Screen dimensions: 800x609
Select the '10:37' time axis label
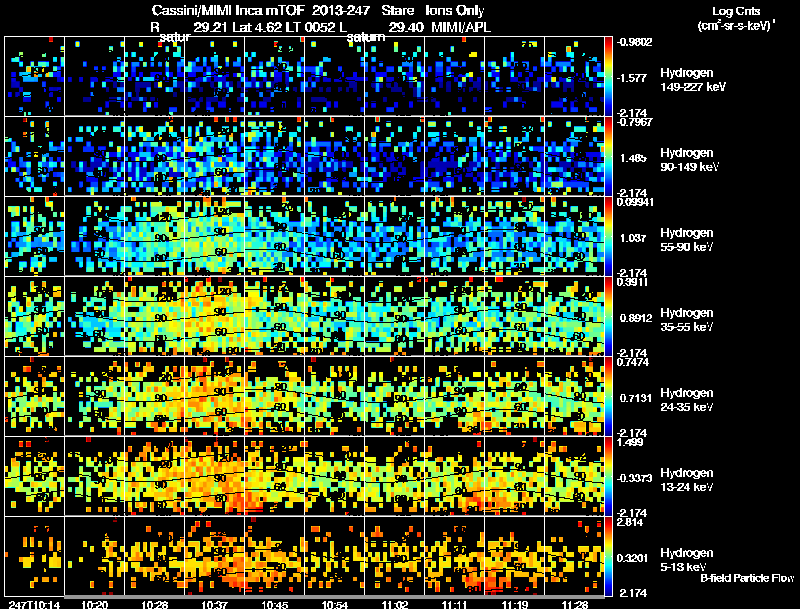coord(214,604)
